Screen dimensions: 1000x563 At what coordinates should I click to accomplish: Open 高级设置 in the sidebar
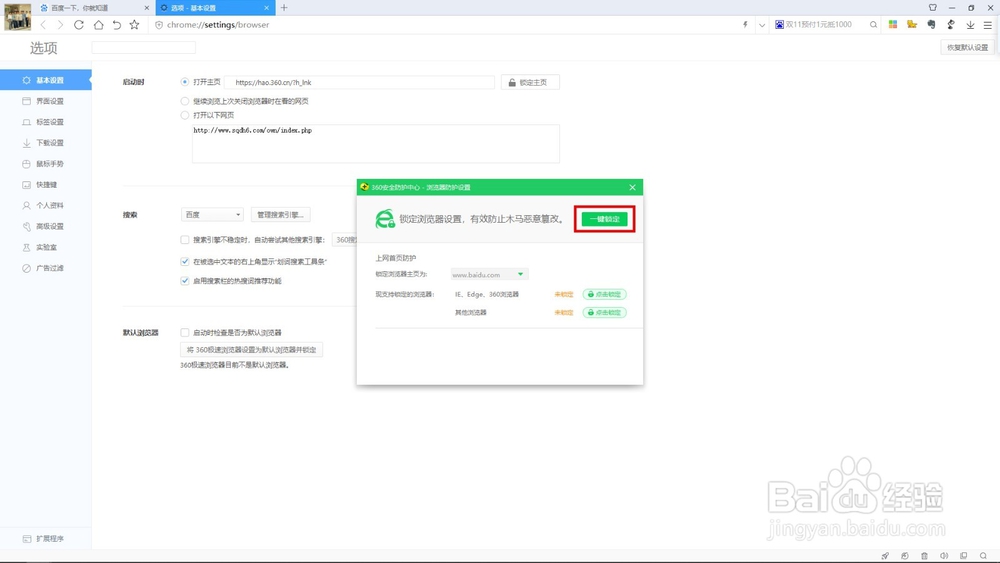pyautogui.click(x=45, y=226)
